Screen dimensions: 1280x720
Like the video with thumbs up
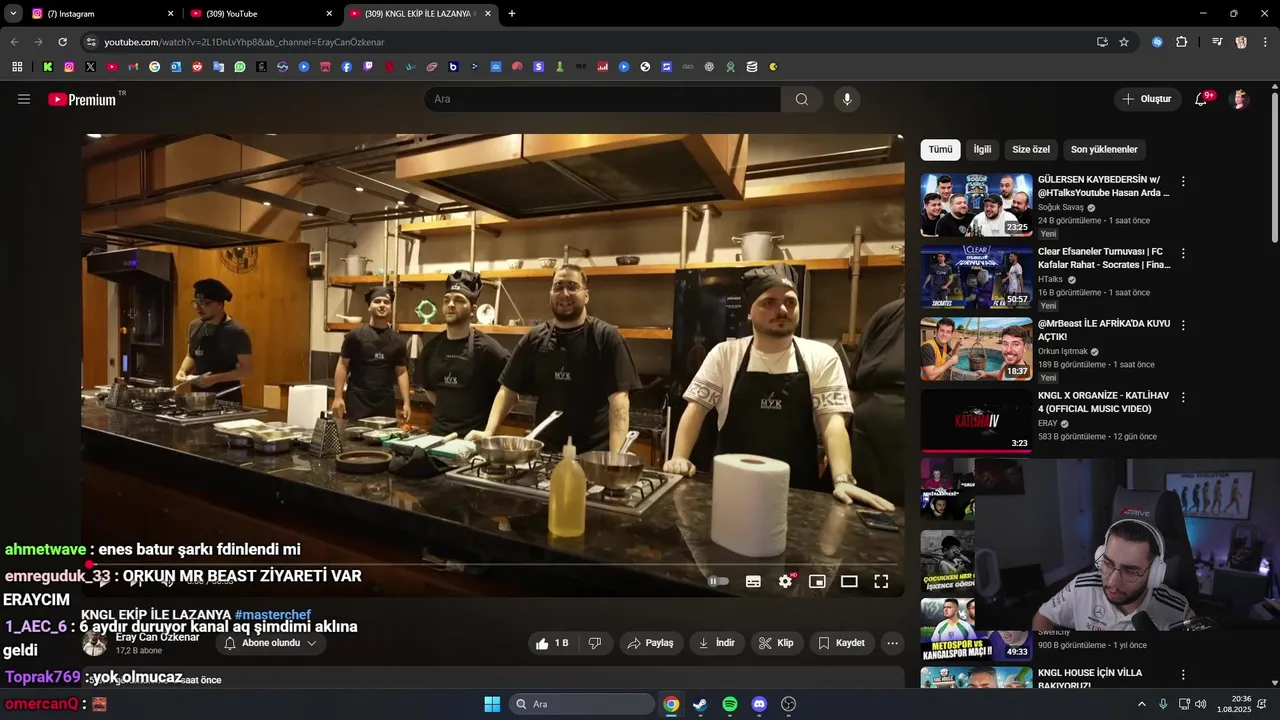coord(553,643)
